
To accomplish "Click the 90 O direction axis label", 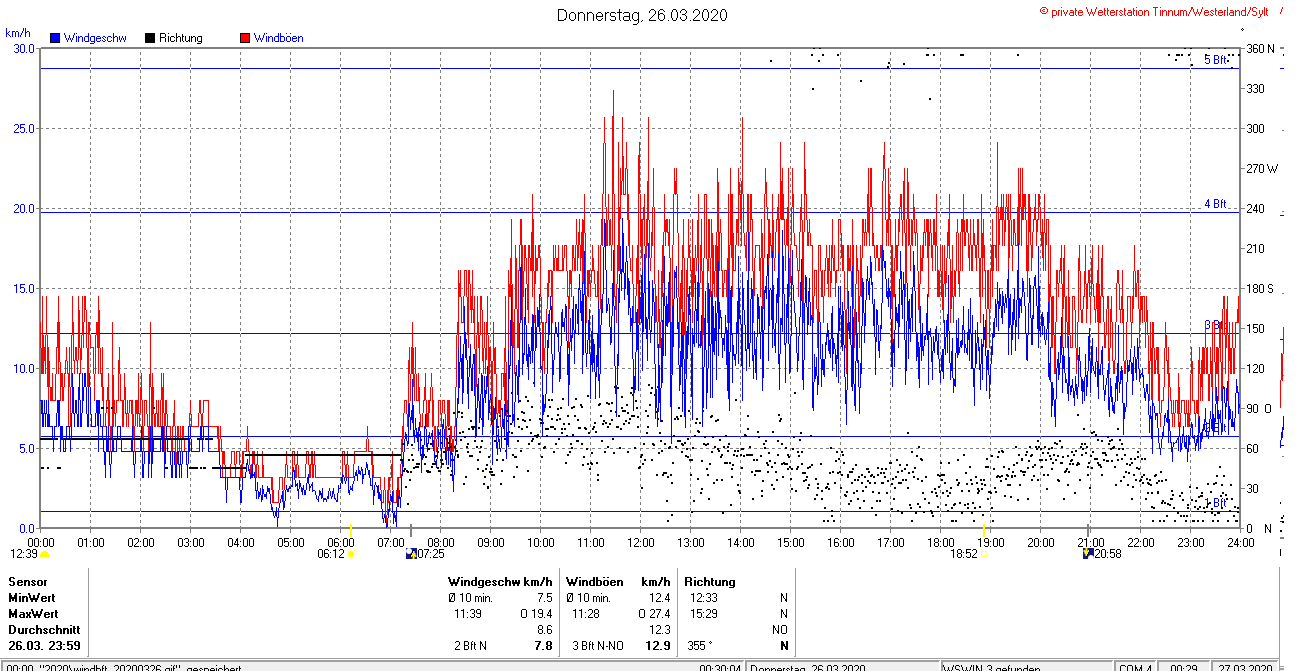I will click(1259, 408).
